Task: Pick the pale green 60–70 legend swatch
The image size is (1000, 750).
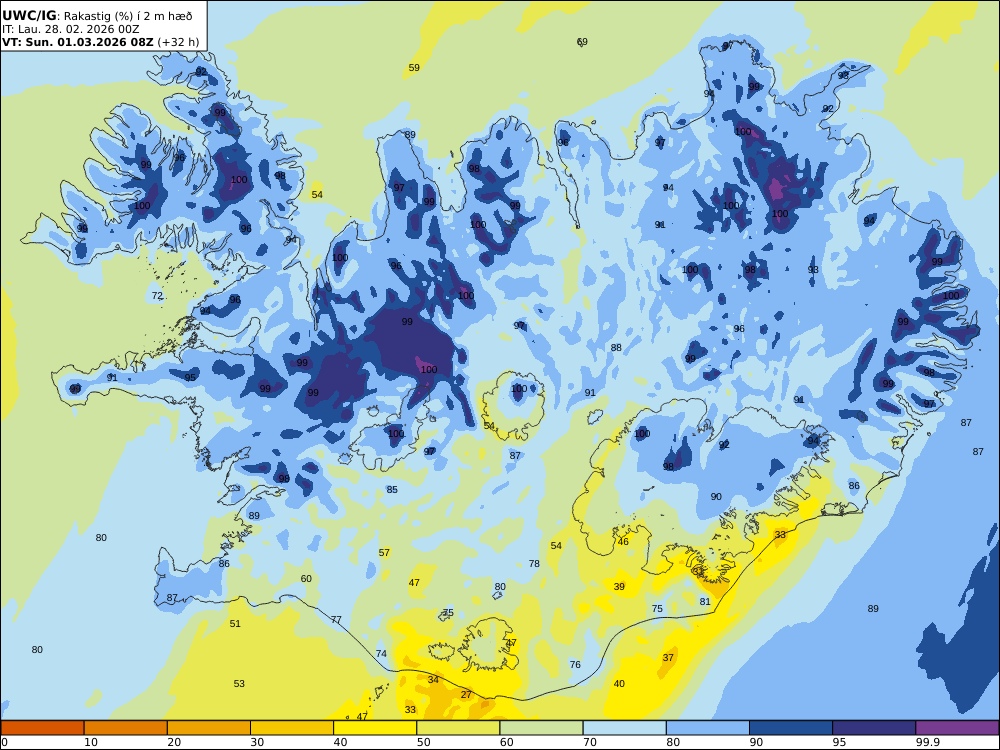Action: tap(541, 728)
